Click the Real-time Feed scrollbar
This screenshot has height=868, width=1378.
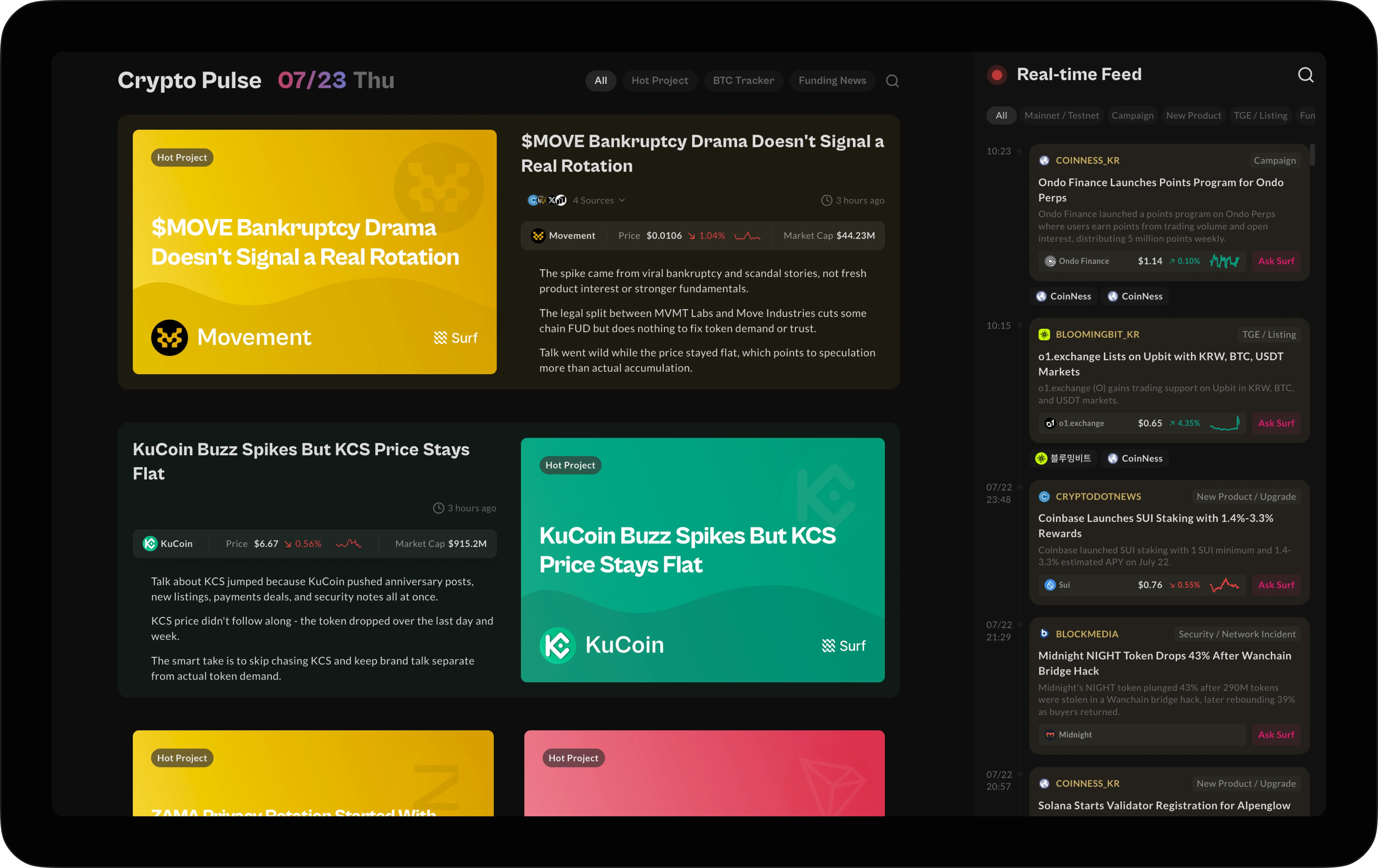(1312, 155)
